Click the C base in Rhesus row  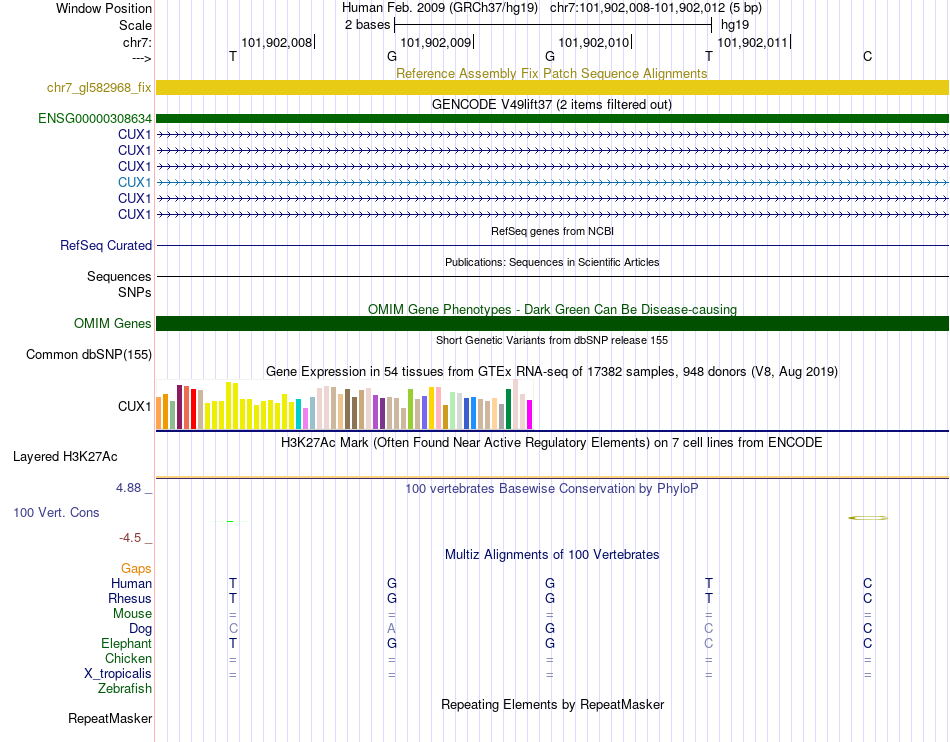(x=868, y=598)
